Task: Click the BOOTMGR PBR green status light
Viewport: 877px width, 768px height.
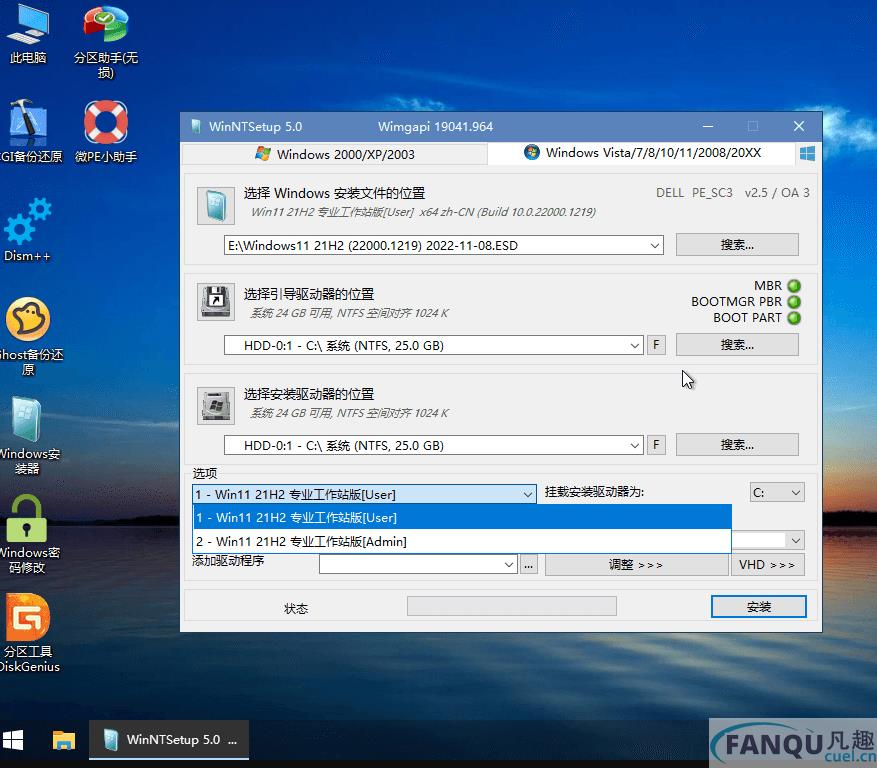Action: point(794,302)
